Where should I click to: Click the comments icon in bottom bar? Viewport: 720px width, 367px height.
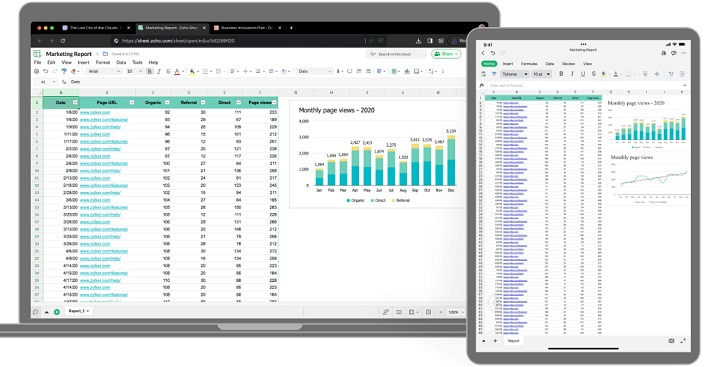(35, 312)
